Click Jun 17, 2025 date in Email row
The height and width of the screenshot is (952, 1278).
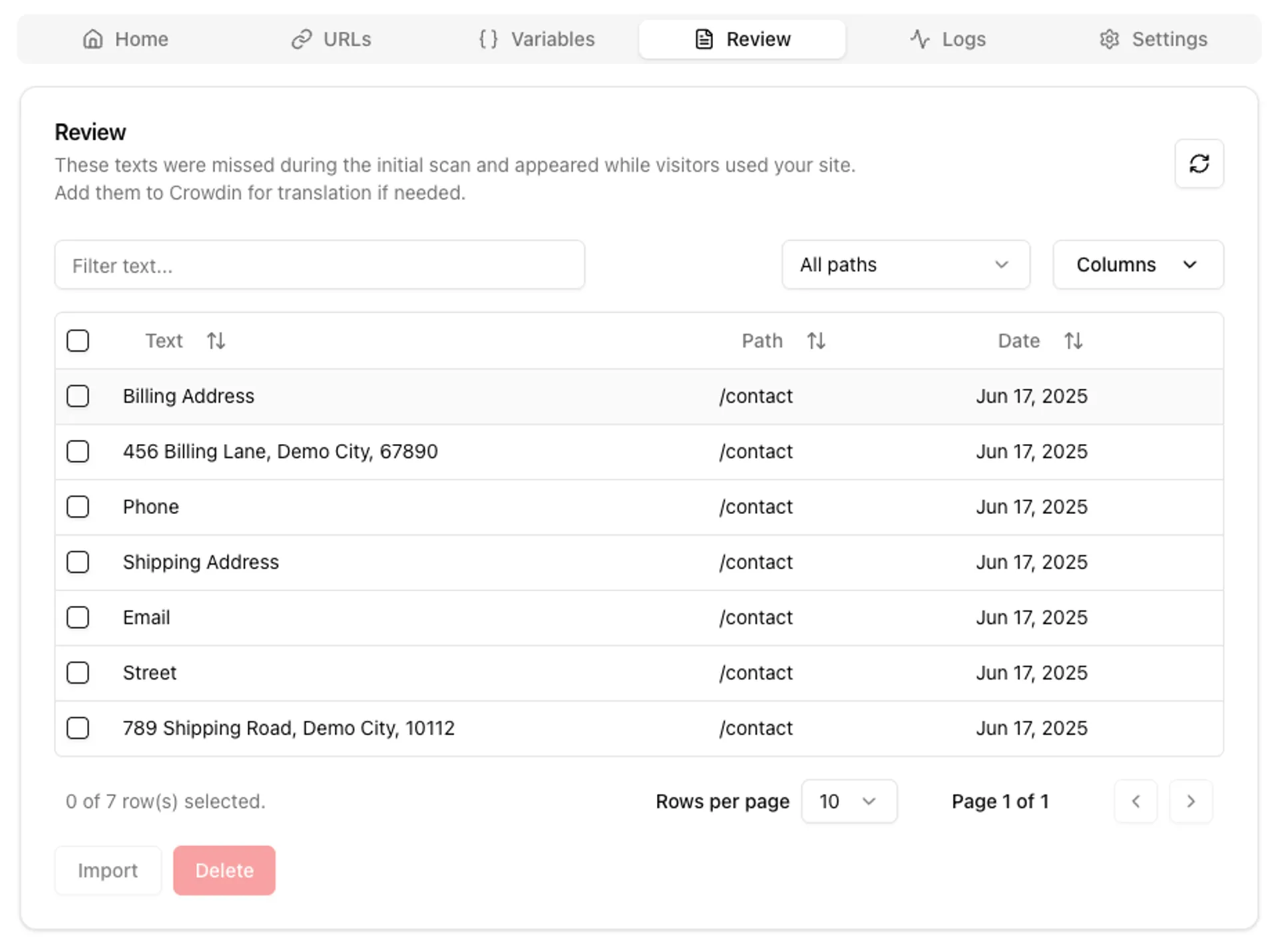coord(1032,617)
